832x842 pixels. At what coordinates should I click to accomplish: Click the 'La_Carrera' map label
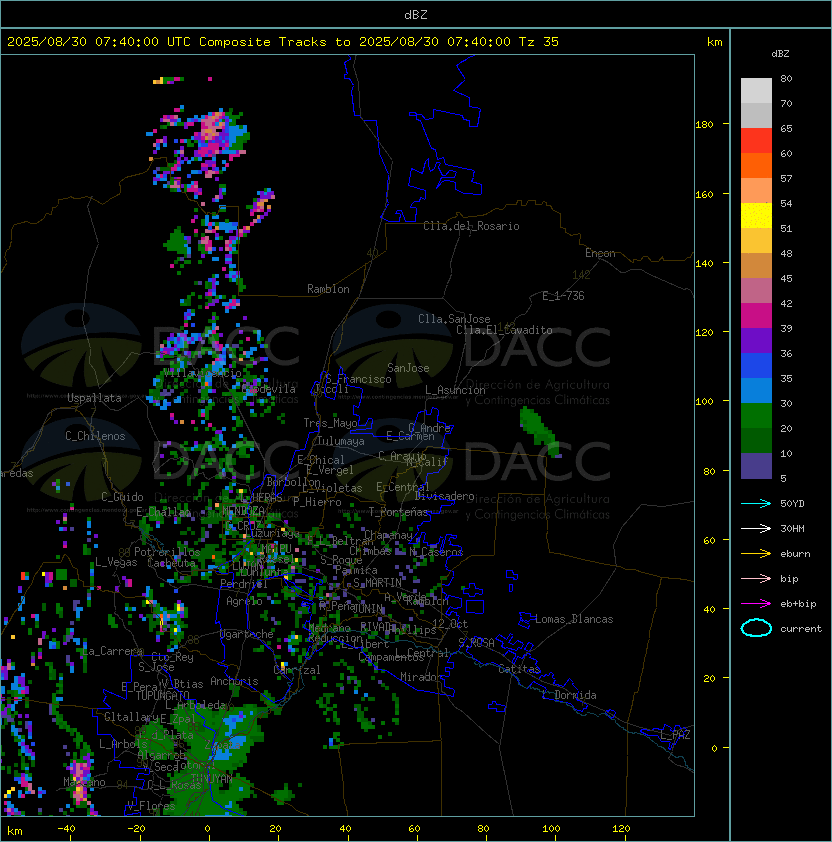pyautogui.click(x=112, y=651)
